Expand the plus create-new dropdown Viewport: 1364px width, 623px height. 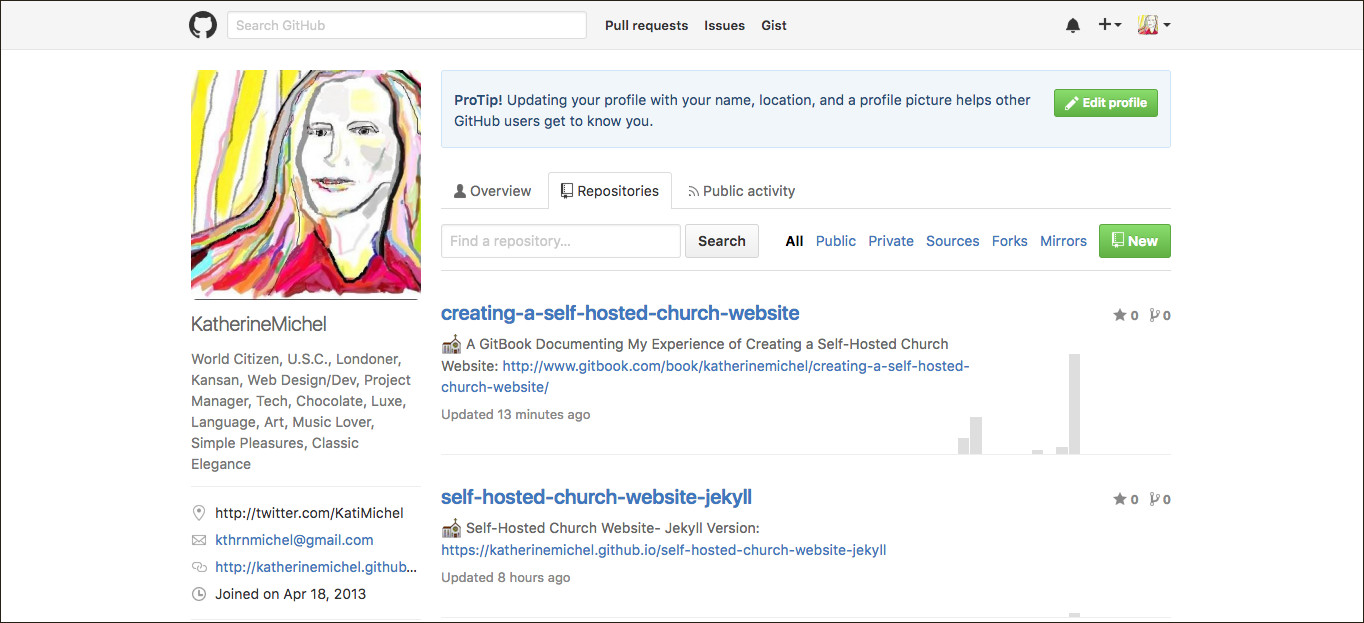click(1109, 25)
